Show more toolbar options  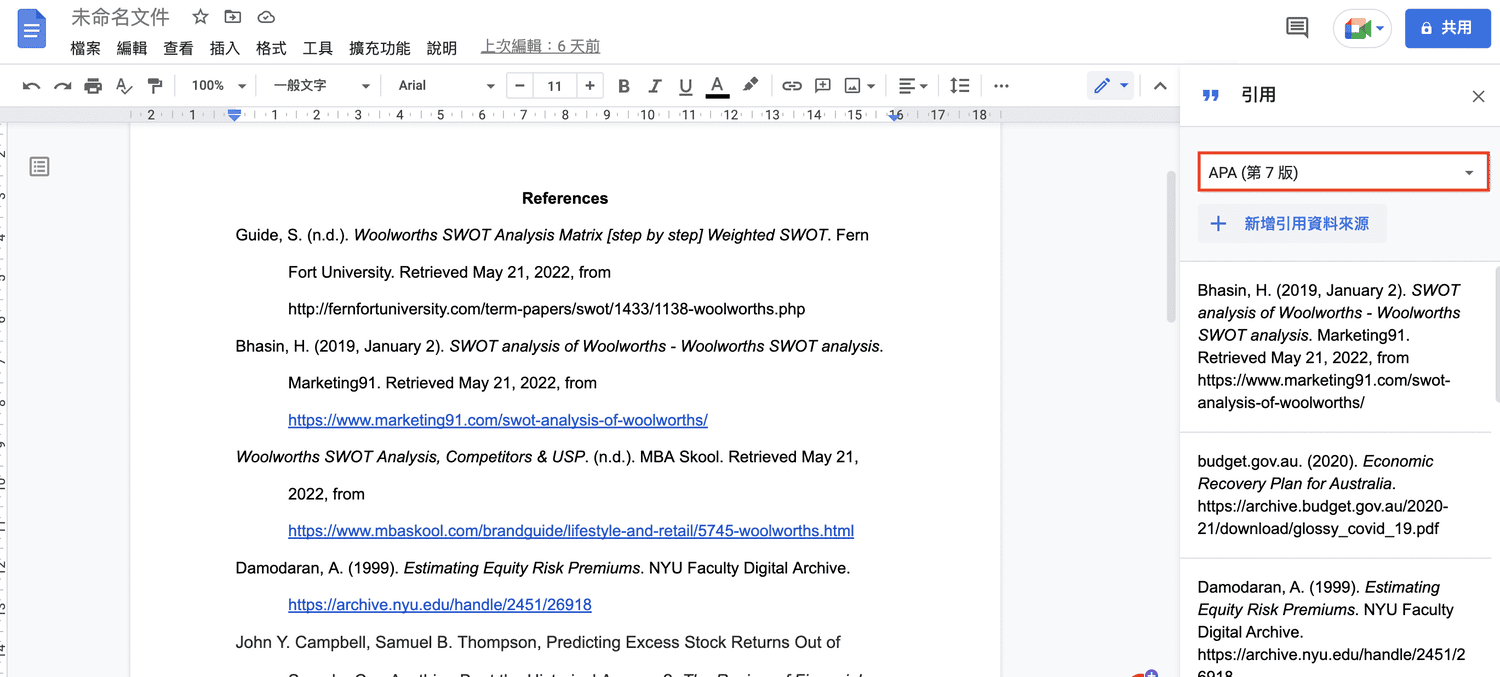pos(1001,86)
